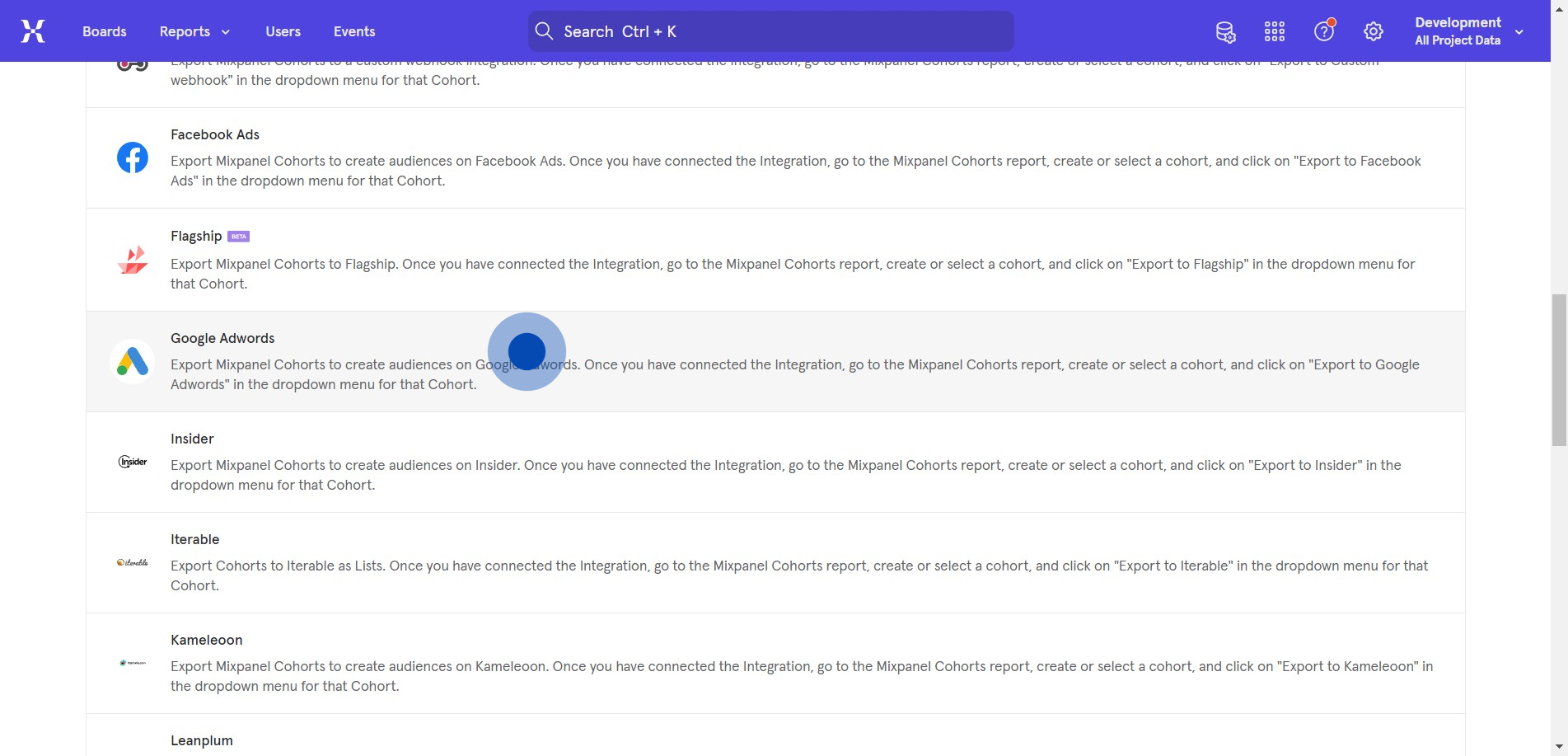This screenshot has height=756, width=1568.
Task: Open the Users menu item
Action: pos(283,31)
